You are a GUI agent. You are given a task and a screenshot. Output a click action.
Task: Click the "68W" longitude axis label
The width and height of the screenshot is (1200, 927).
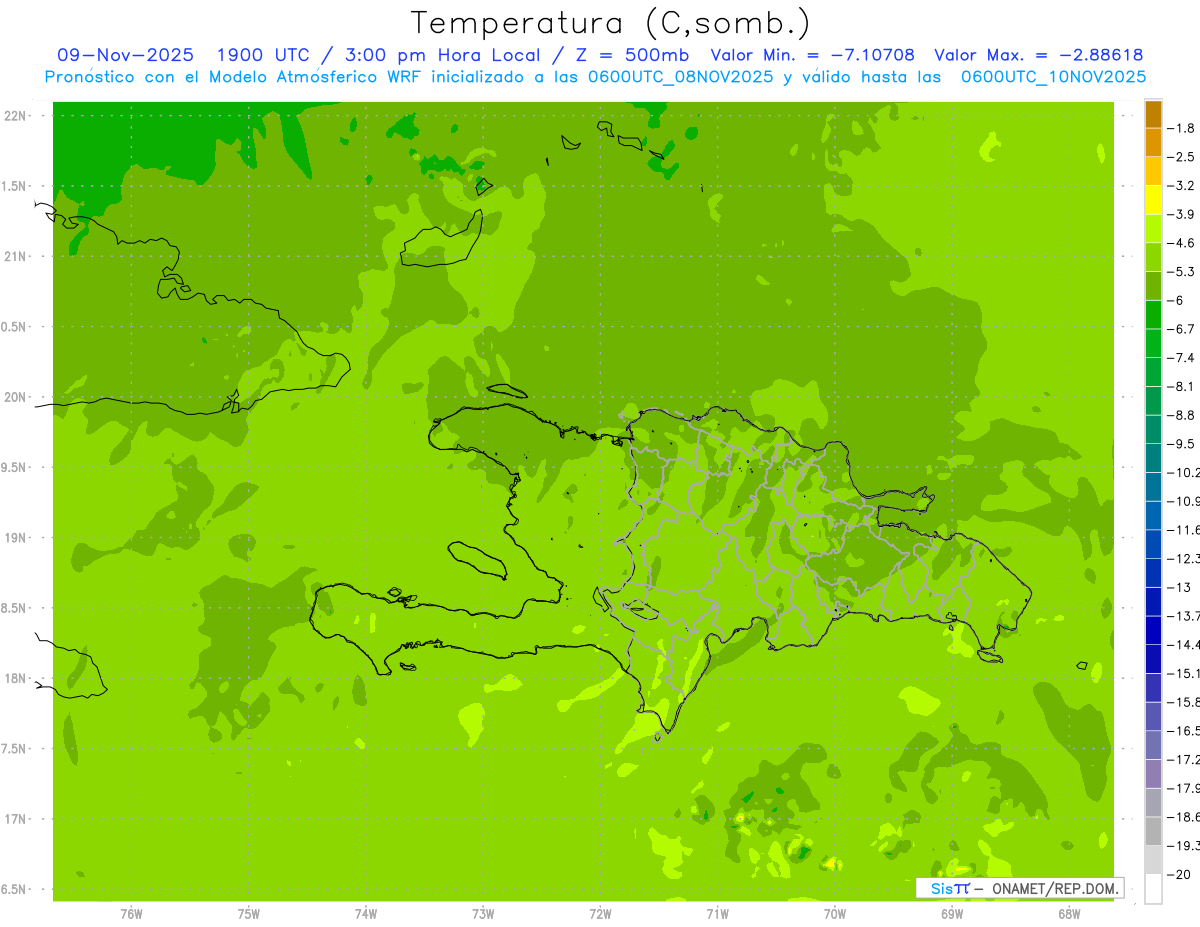[1069, 914]
